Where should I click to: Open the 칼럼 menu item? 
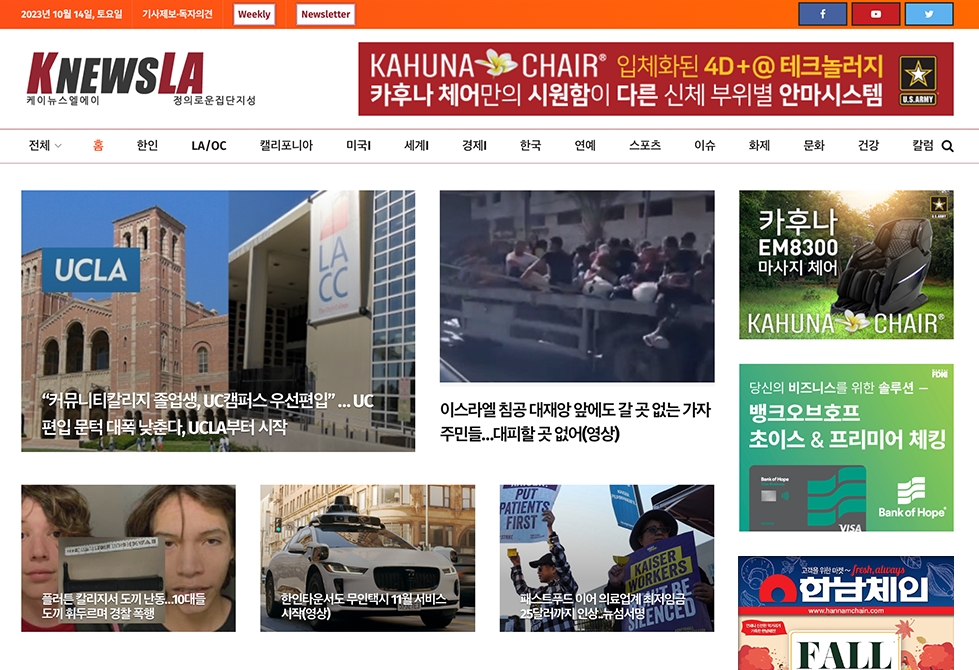click(923, 145)
